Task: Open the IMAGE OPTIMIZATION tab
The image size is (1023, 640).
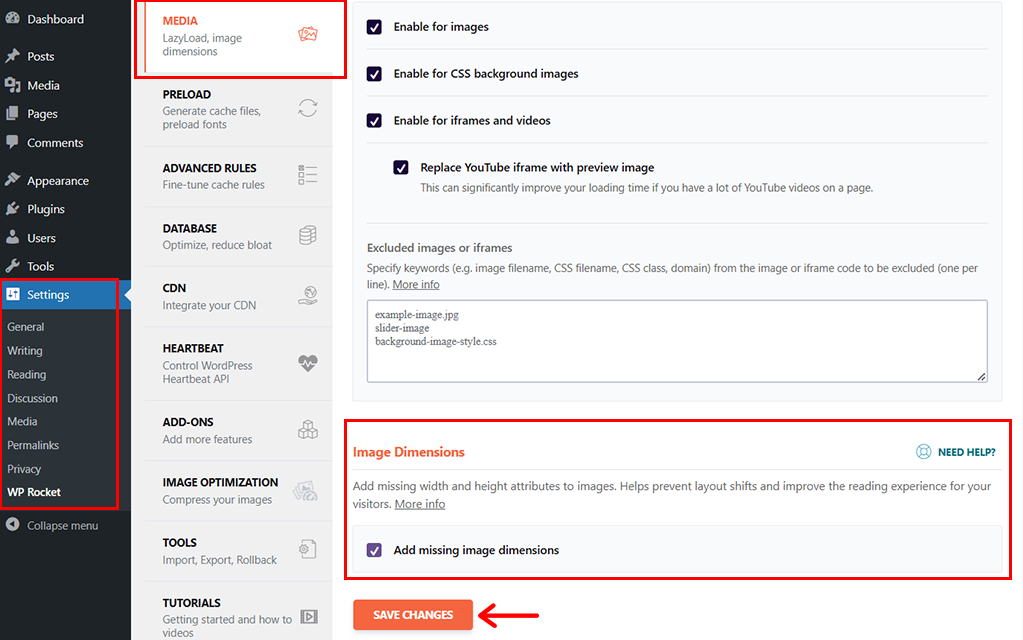Action: coord(238,491)
